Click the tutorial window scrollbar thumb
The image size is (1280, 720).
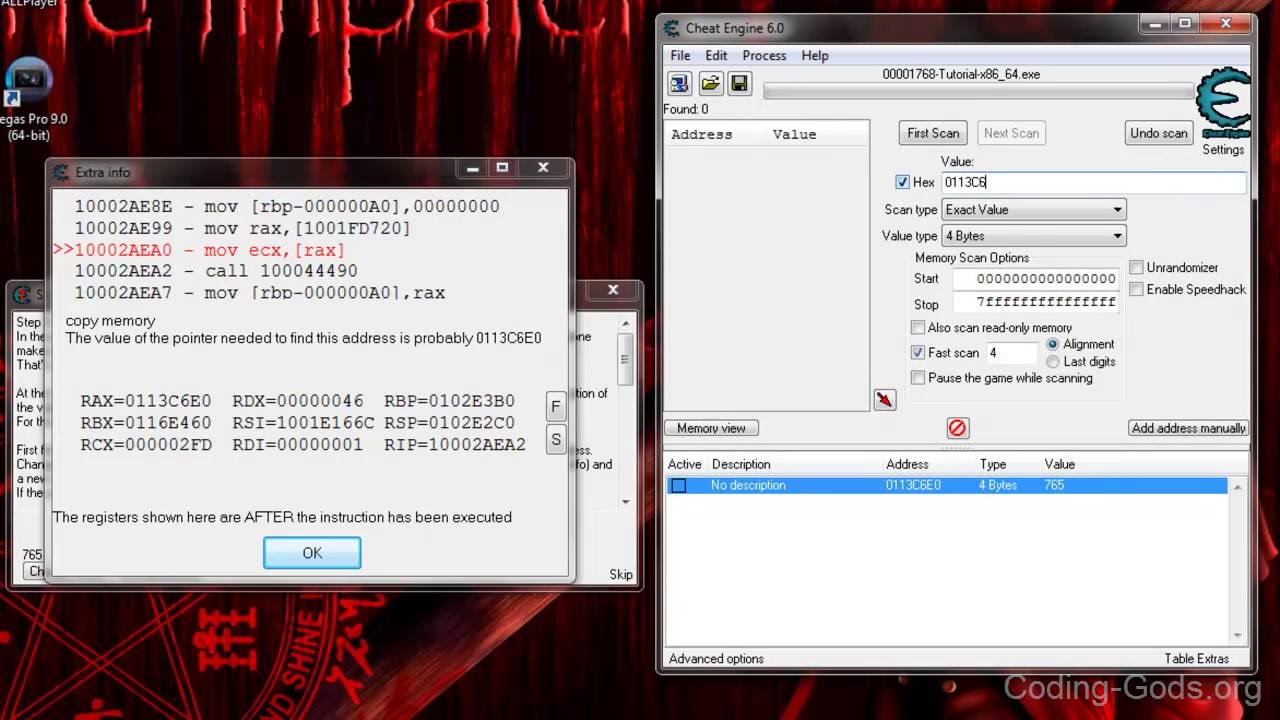(626, 361)
